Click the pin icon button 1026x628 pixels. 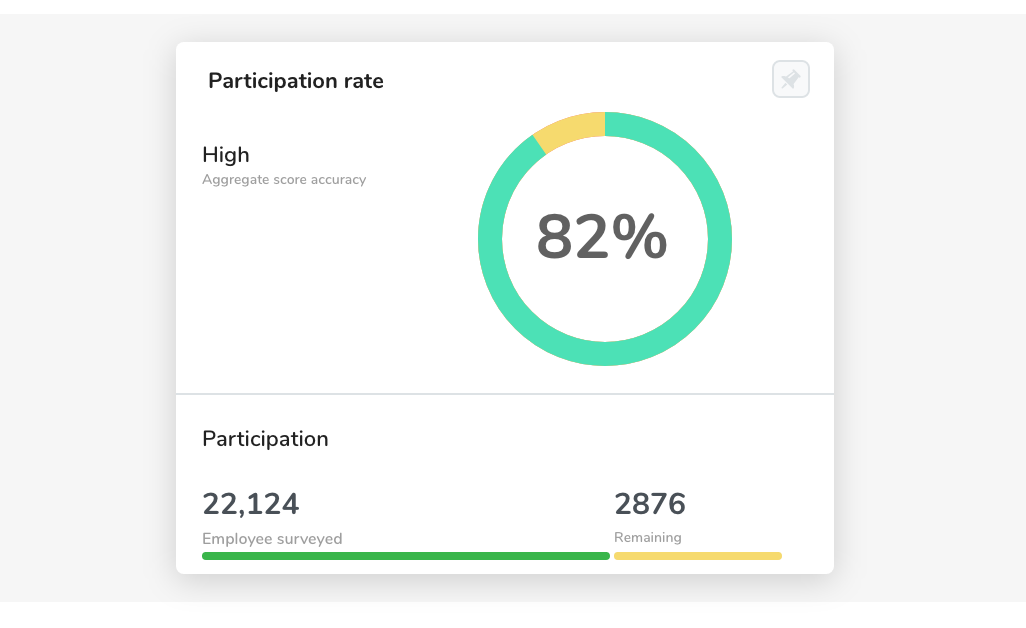point(790,79)
